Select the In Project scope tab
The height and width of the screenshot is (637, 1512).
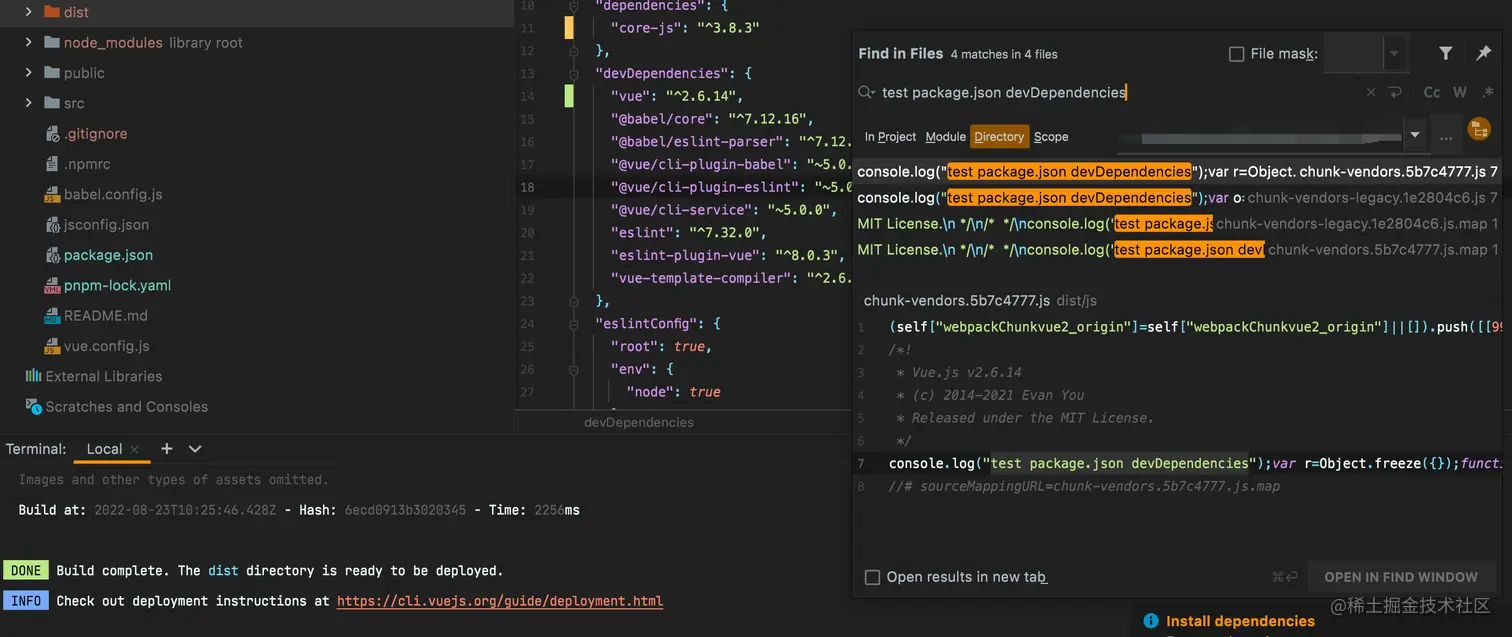(x=891, y=137)
